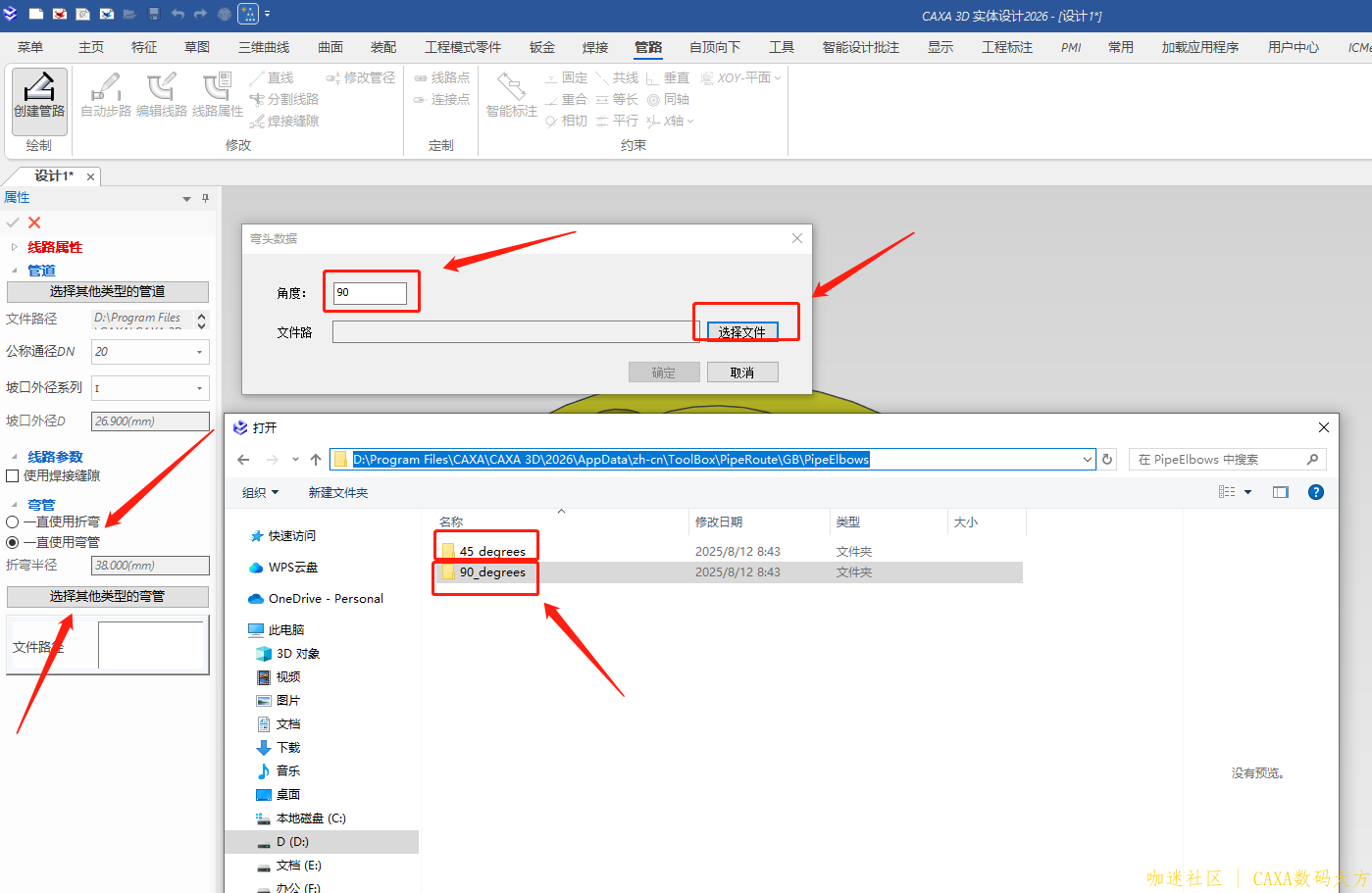Image resolution: width=1372 pixels, height=893 pixels.
Task: Toggle the preview pane in the 打开 dialog
Action: click(x=1281, y=492)
